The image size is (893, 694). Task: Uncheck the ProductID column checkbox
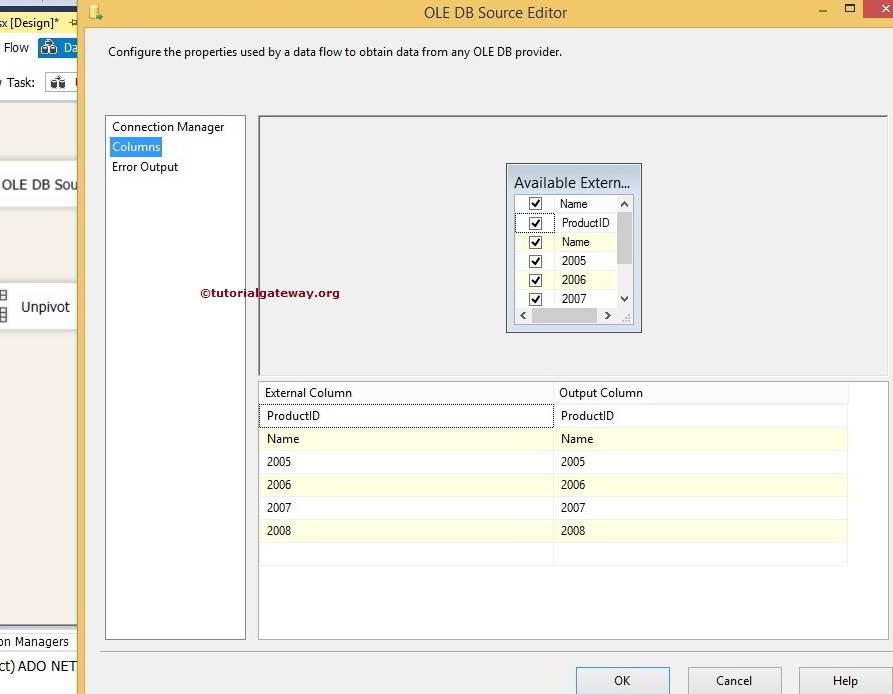coord(535,223)
